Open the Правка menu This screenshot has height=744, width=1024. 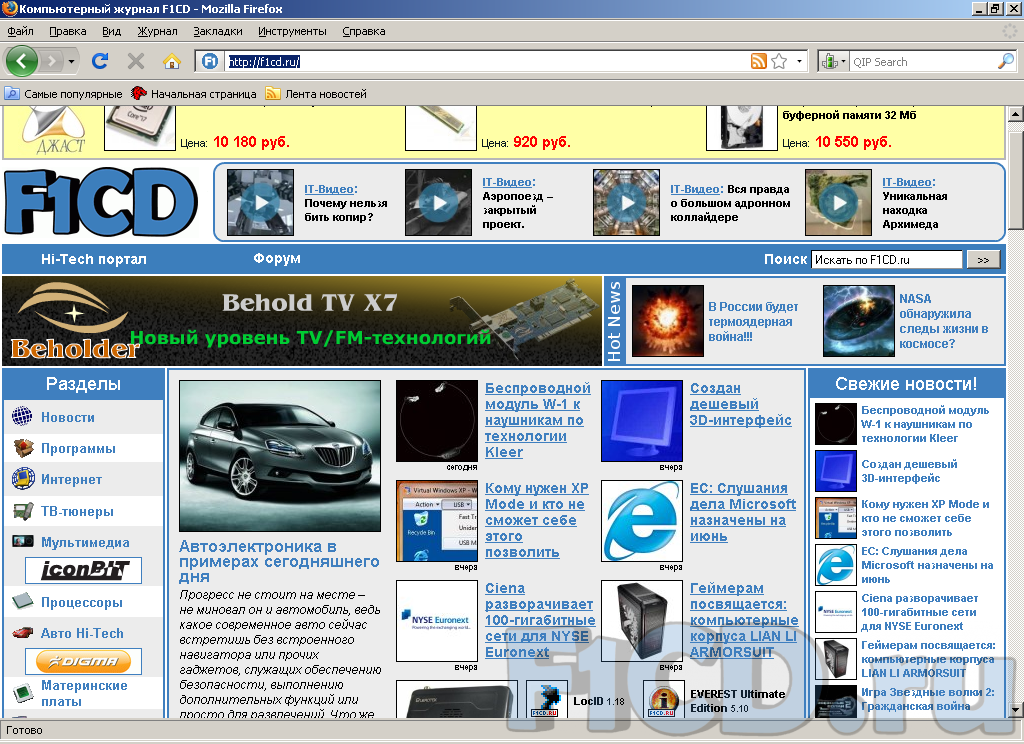67,31
